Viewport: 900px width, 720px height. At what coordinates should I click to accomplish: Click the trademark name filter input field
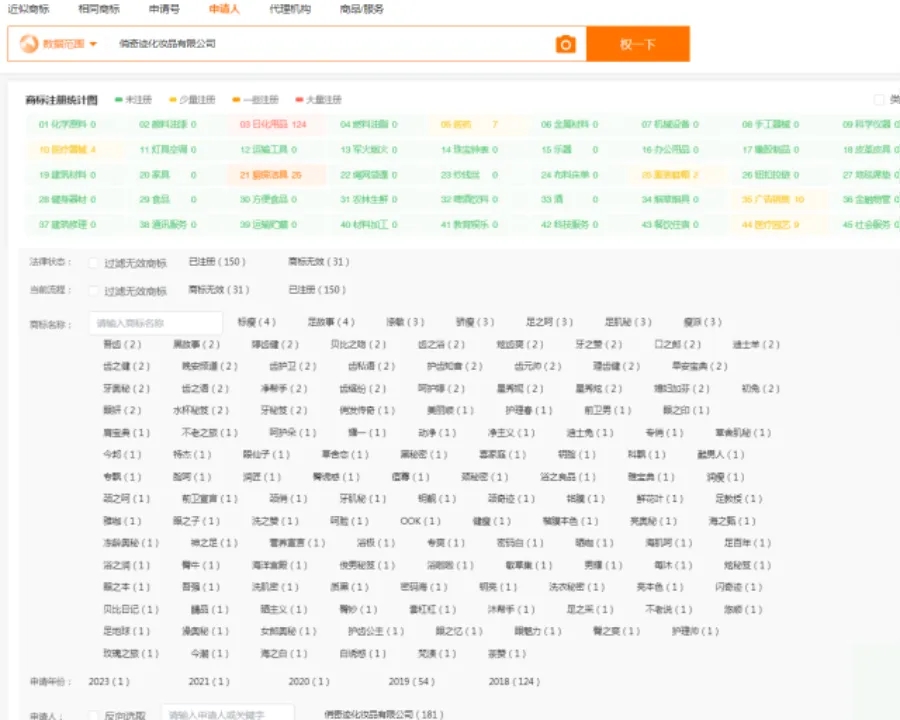point(156,323)
